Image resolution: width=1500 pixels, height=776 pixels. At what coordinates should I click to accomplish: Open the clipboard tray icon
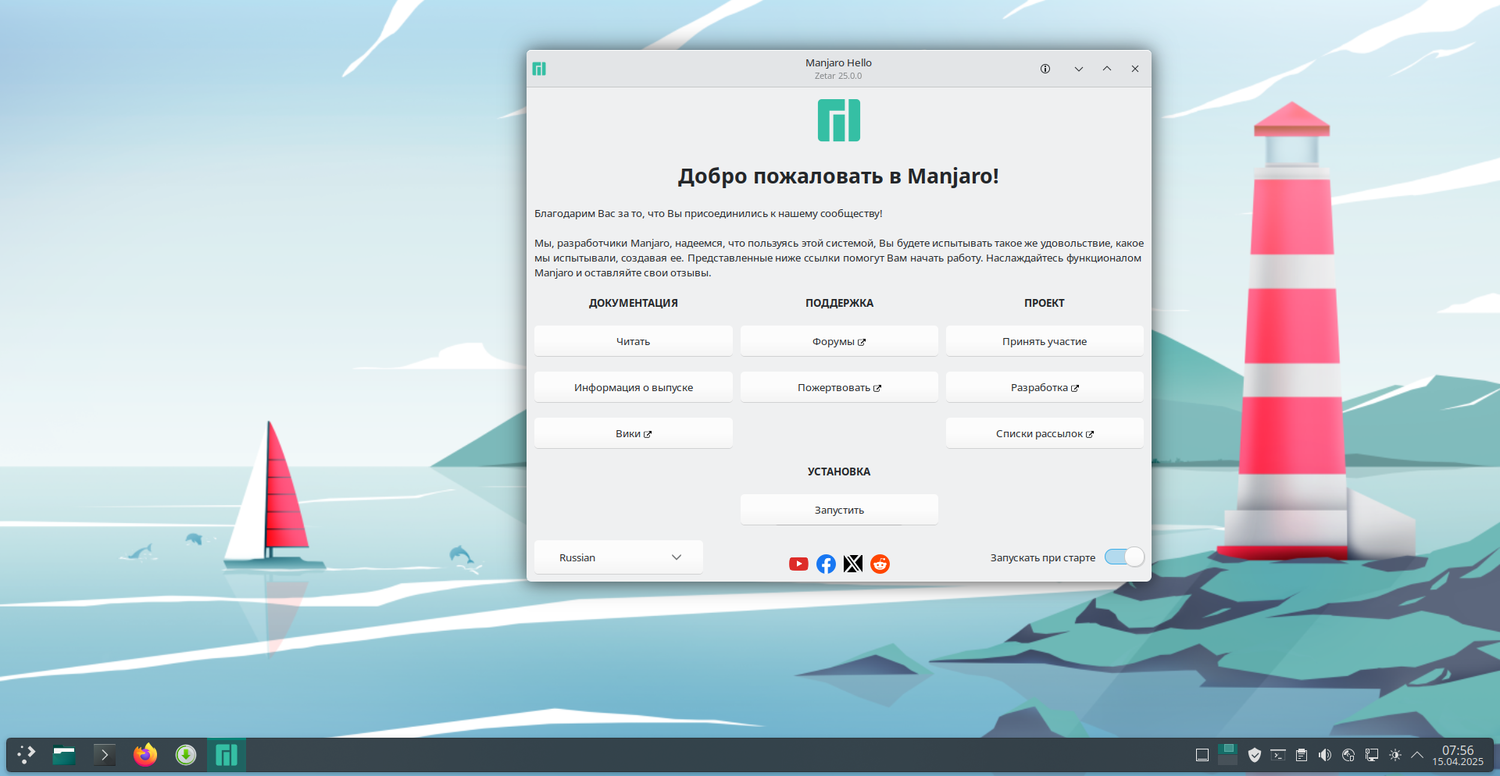point(1301,755)
